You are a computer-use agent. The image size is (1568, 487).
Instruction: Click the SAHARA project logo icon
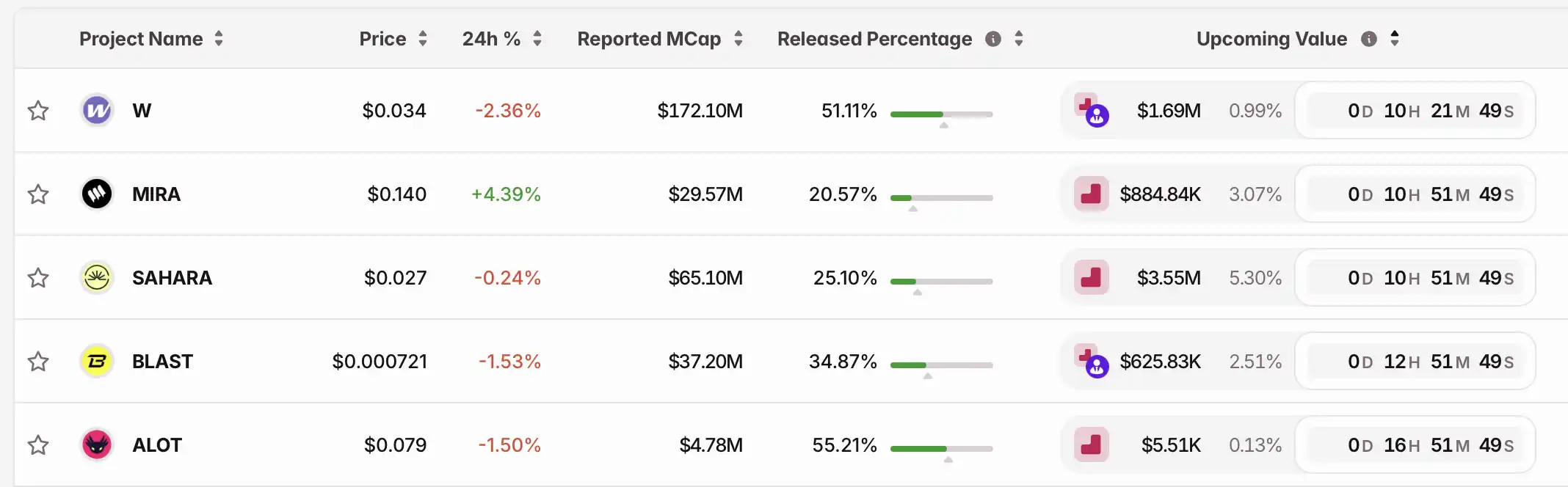point(97,278)
